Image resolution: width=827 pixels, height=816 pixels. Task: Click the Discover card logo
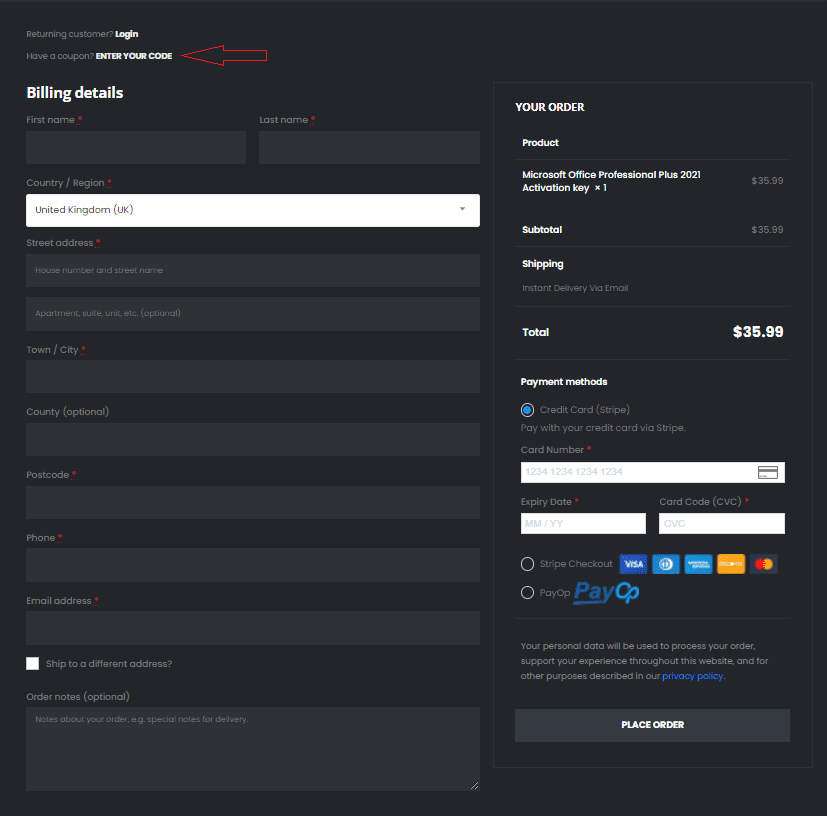[731, 564]
